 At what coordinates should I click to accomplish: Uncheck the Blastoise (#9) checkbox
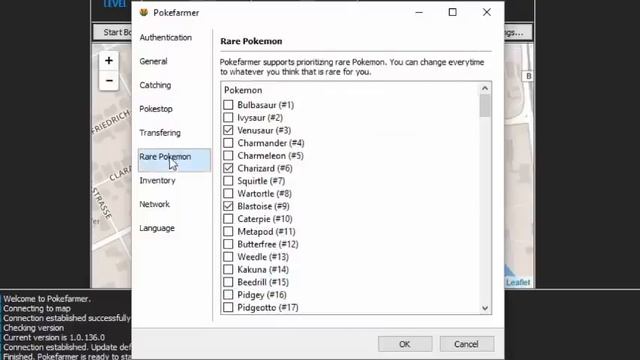[x=228, y=206]
